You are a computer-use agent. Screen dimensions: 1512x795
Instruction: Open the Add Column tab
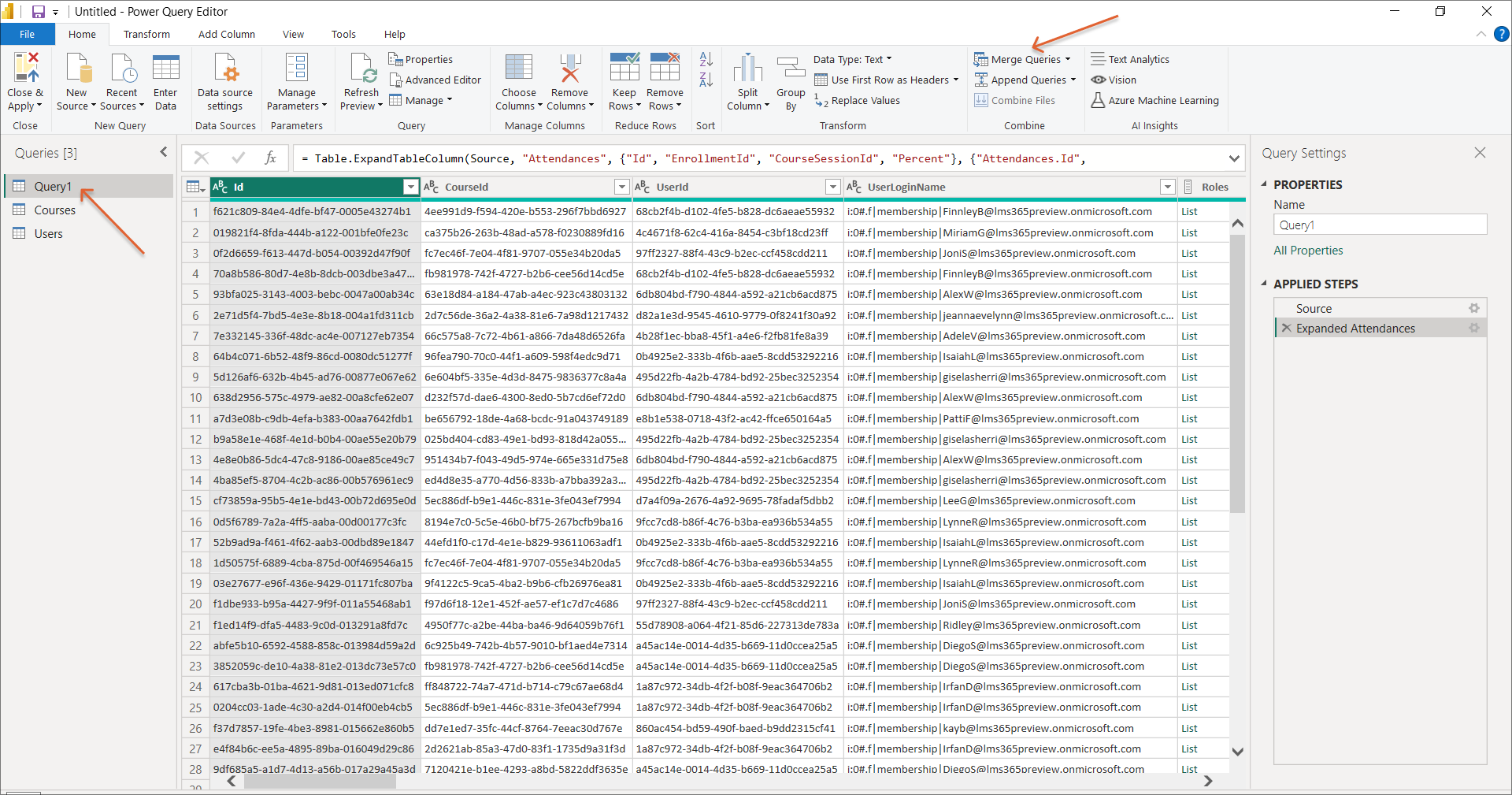pos(226,34)
